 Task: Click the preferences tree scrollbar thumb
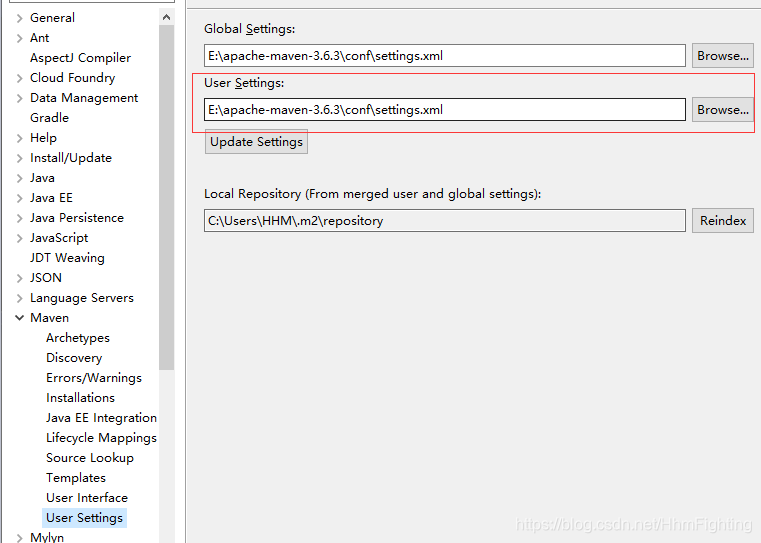[x=166, y=197]
